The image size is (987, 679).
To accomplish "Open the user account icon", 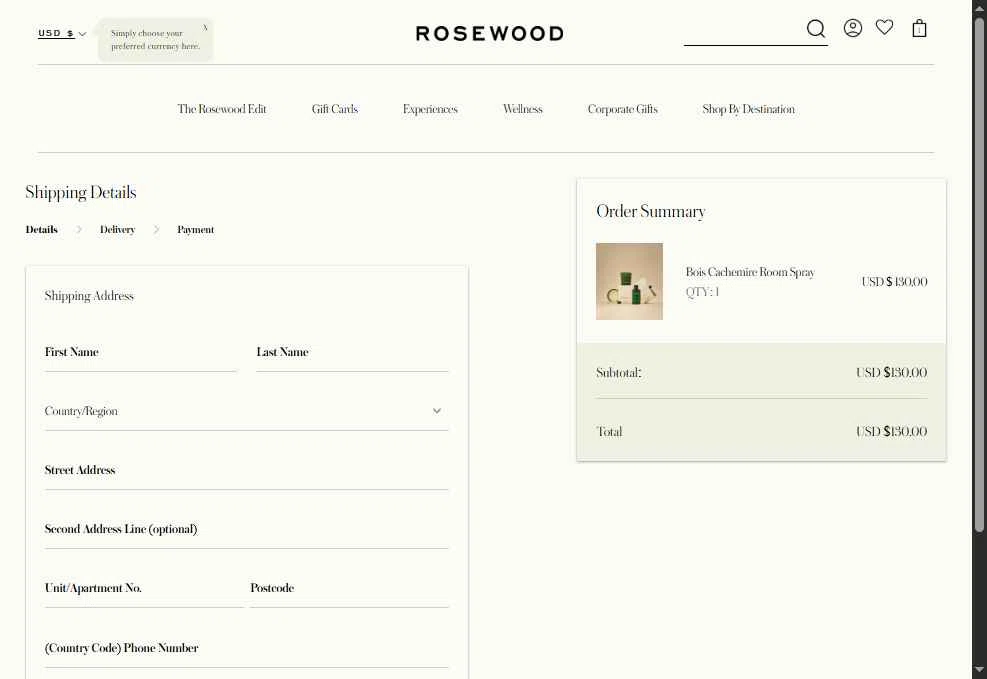I will click(852, 28).
